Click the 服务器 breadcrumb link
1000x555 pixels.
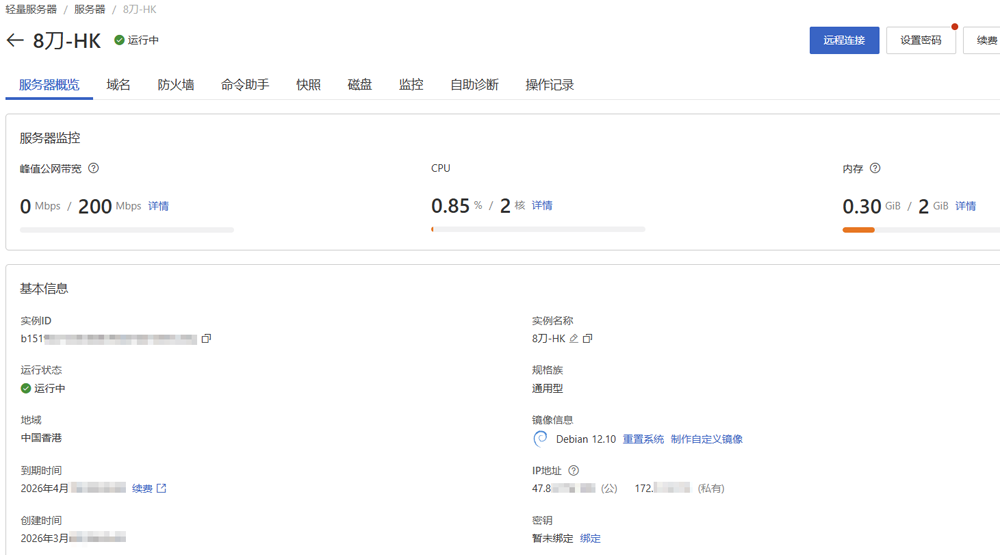pos(89,9)
